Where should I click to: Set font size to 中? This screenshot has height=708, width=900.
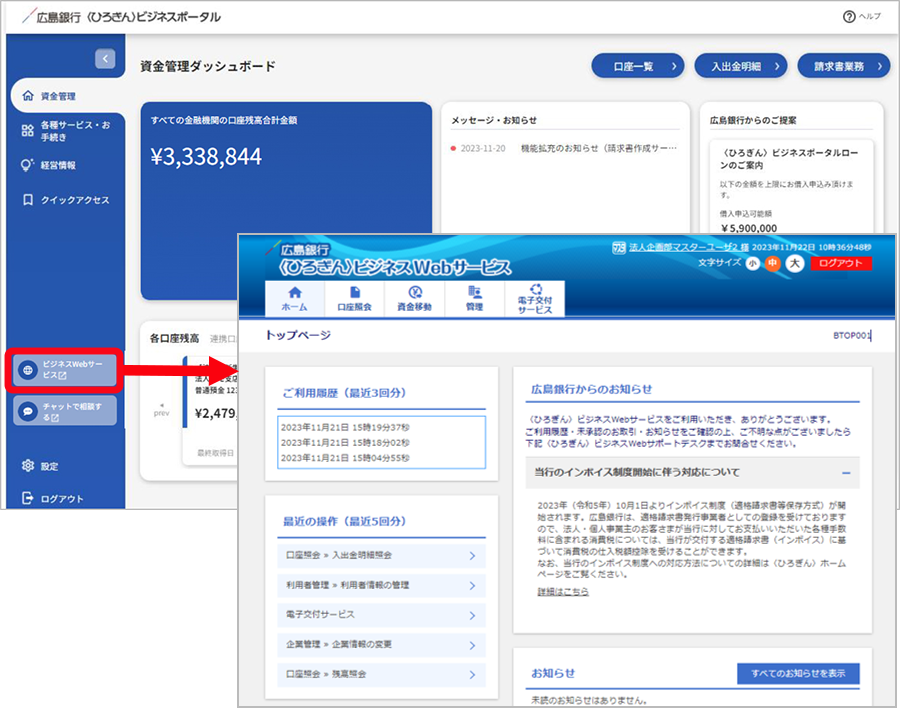(773, 264)
